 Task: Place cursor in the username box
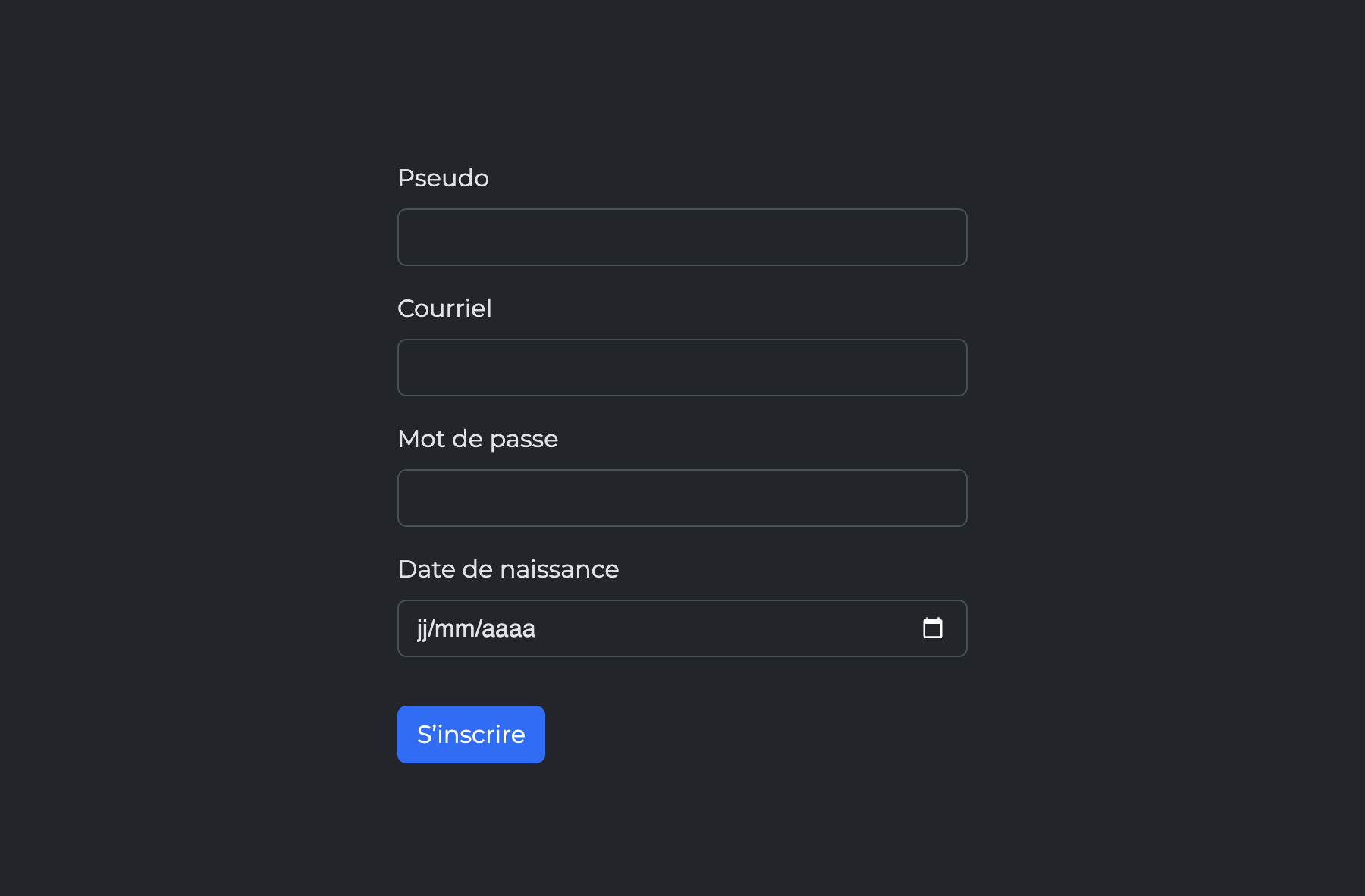[682, 237]
